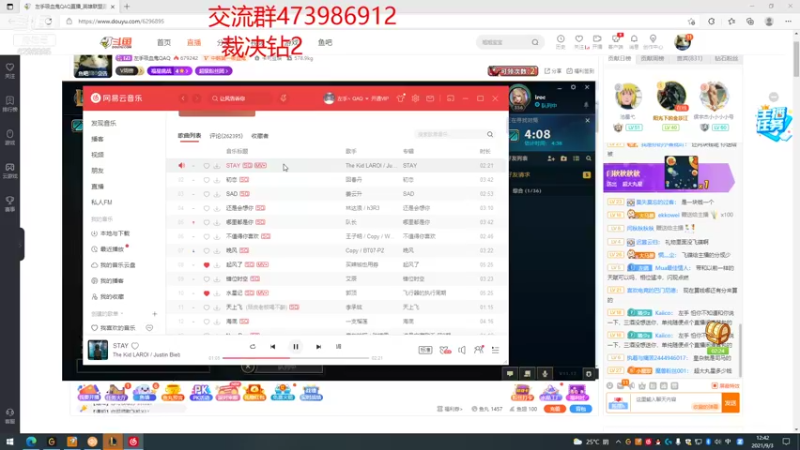Add a new playlist with plus icon
The height and width of the screenshot is (450, 800).
point(155,314)
